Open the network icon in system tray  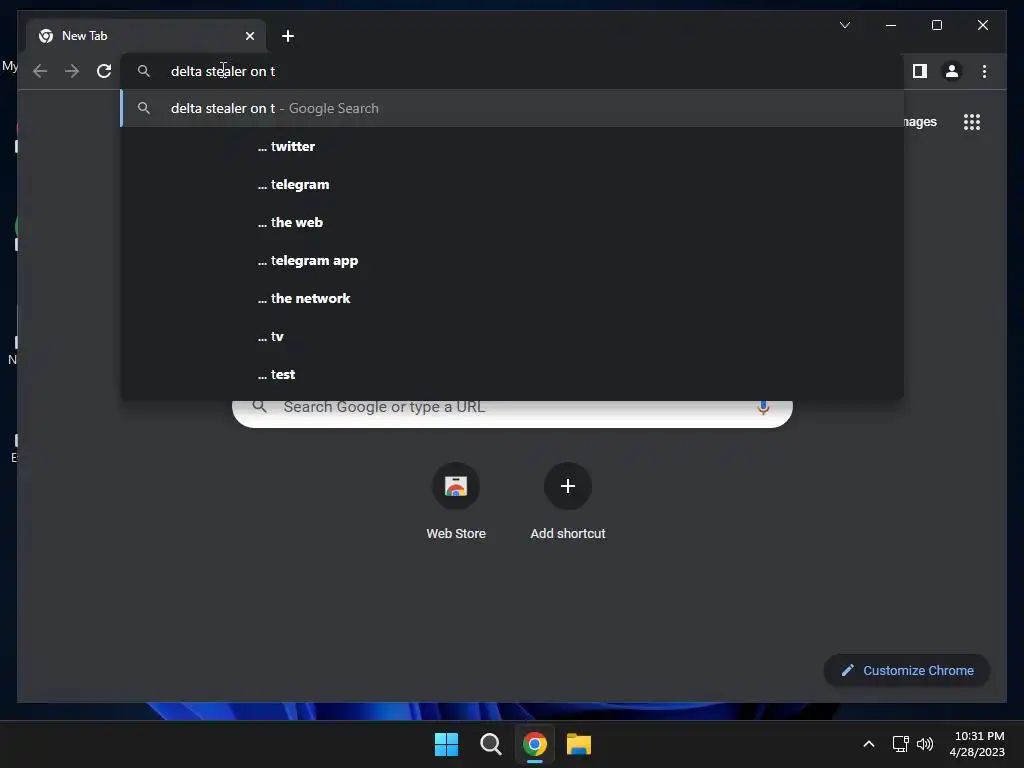point(901,744)
